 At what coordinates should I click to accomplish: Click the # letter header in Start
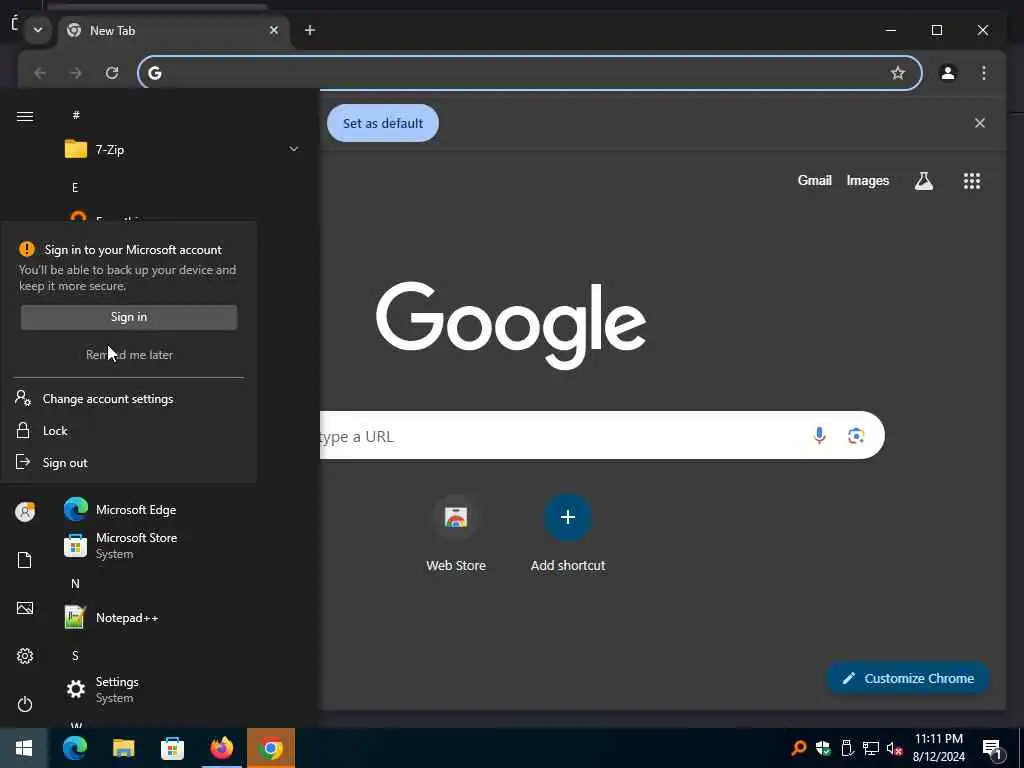click(x=76, y=115)
